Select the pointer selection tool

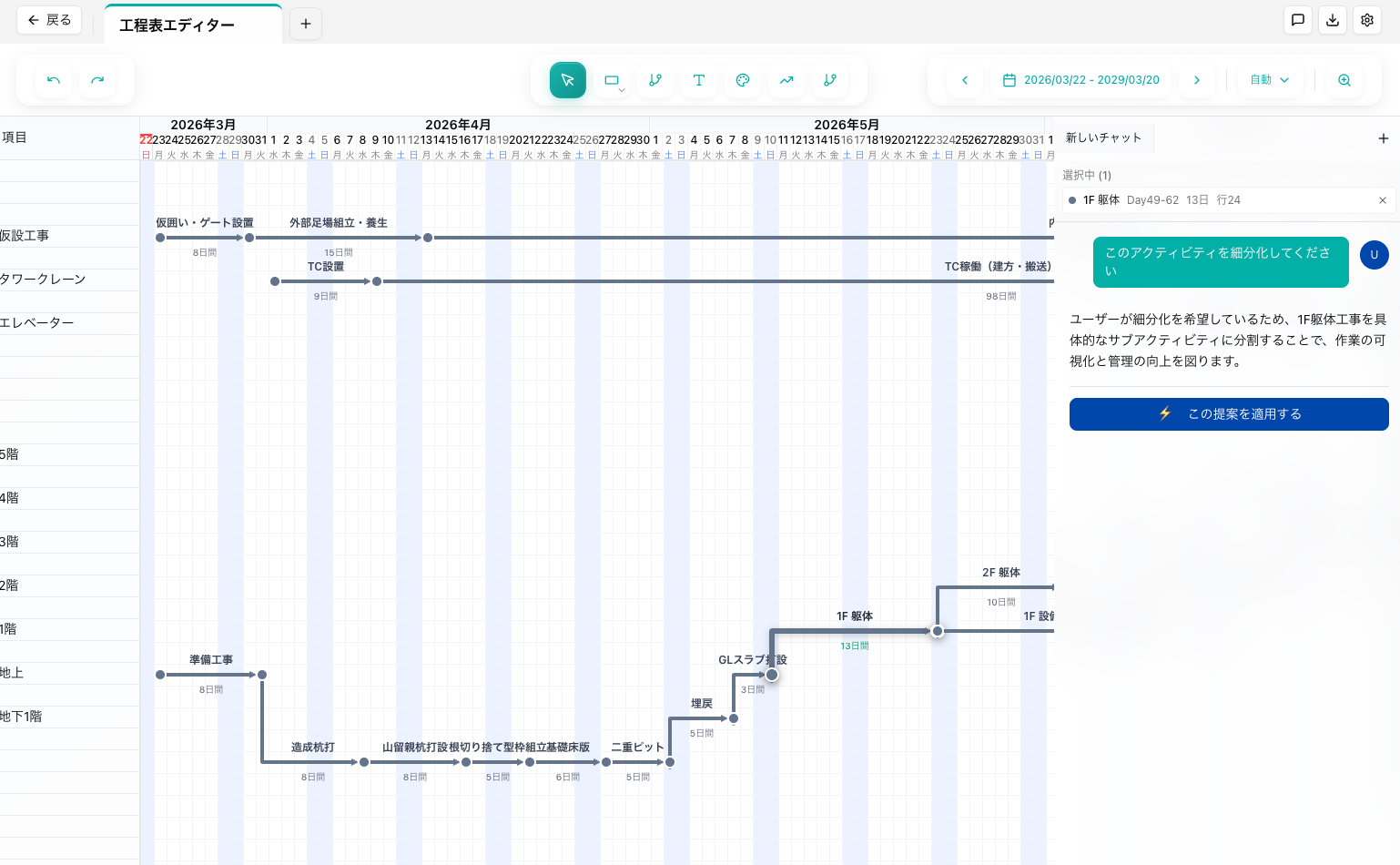[567, 80]
